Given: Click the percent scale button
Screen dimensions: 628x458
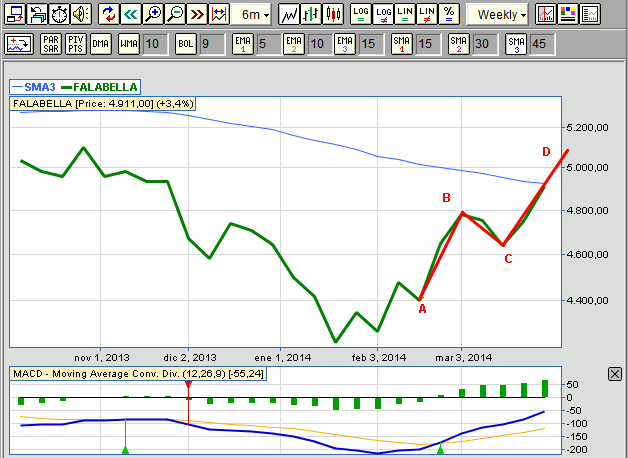Looking at the screenshot, I should coord(449,14).
